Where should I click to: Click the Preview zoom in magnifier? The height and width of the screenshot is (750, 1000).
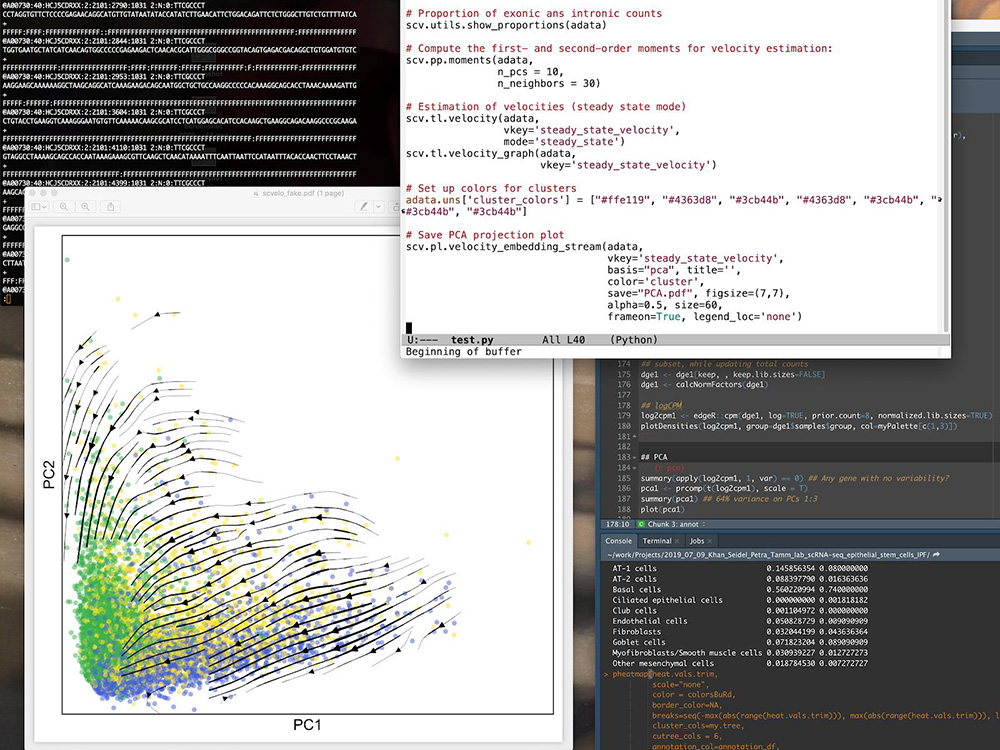[86, 206]
